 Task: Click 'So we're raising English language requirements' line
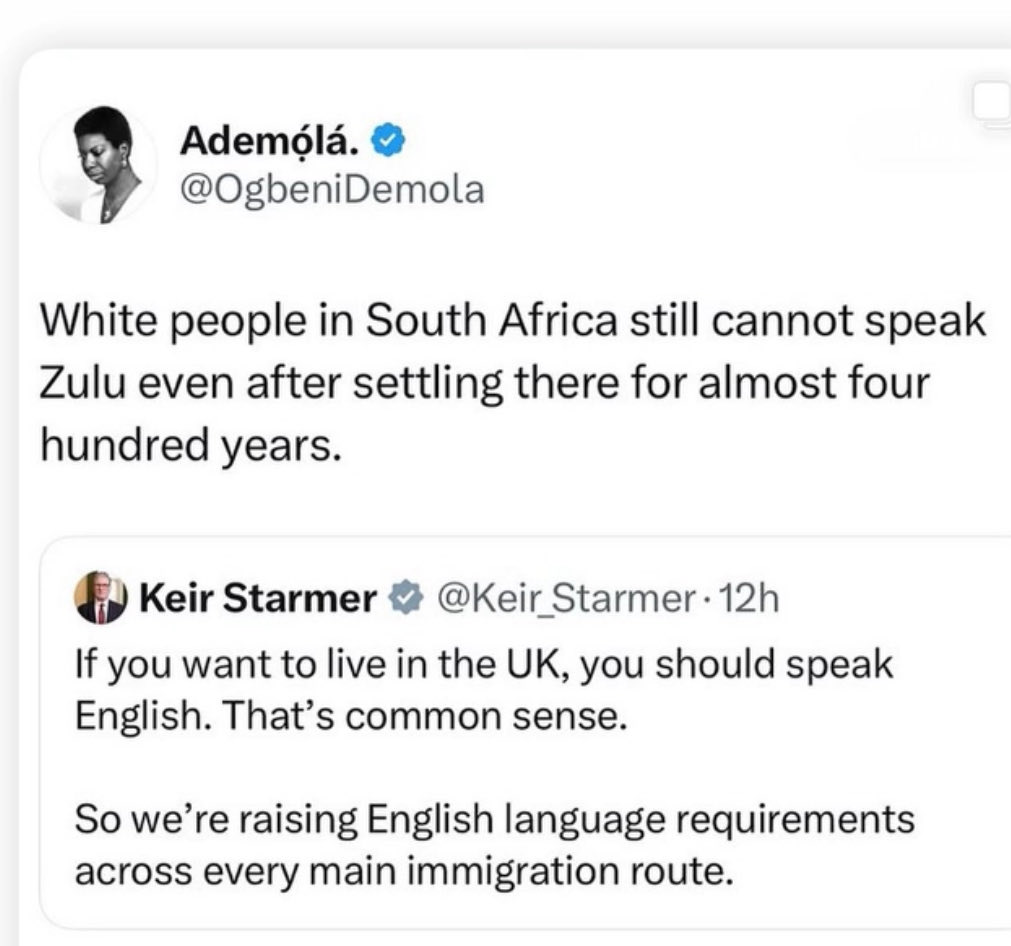tap(494, 820)
